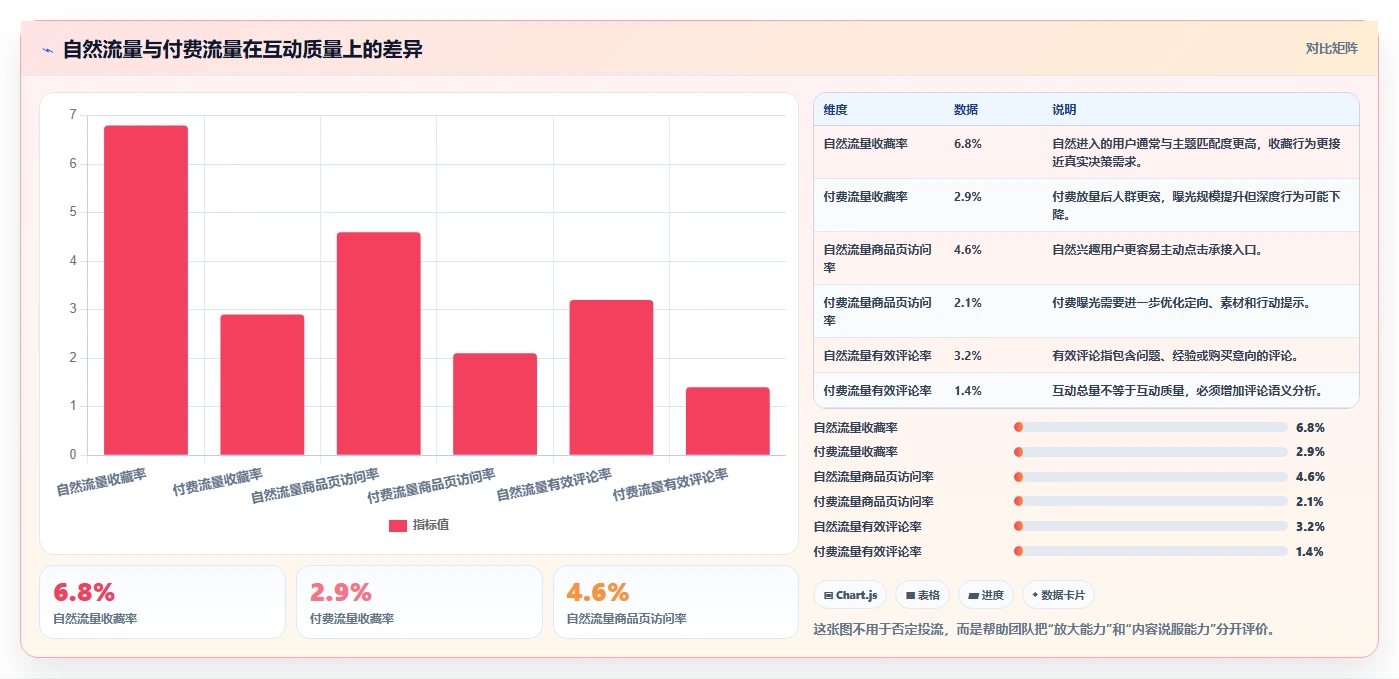Click the 付费流量商品页访问率 progress bar
This screenshot has width=1399, height=679.
pos(1151,502)
